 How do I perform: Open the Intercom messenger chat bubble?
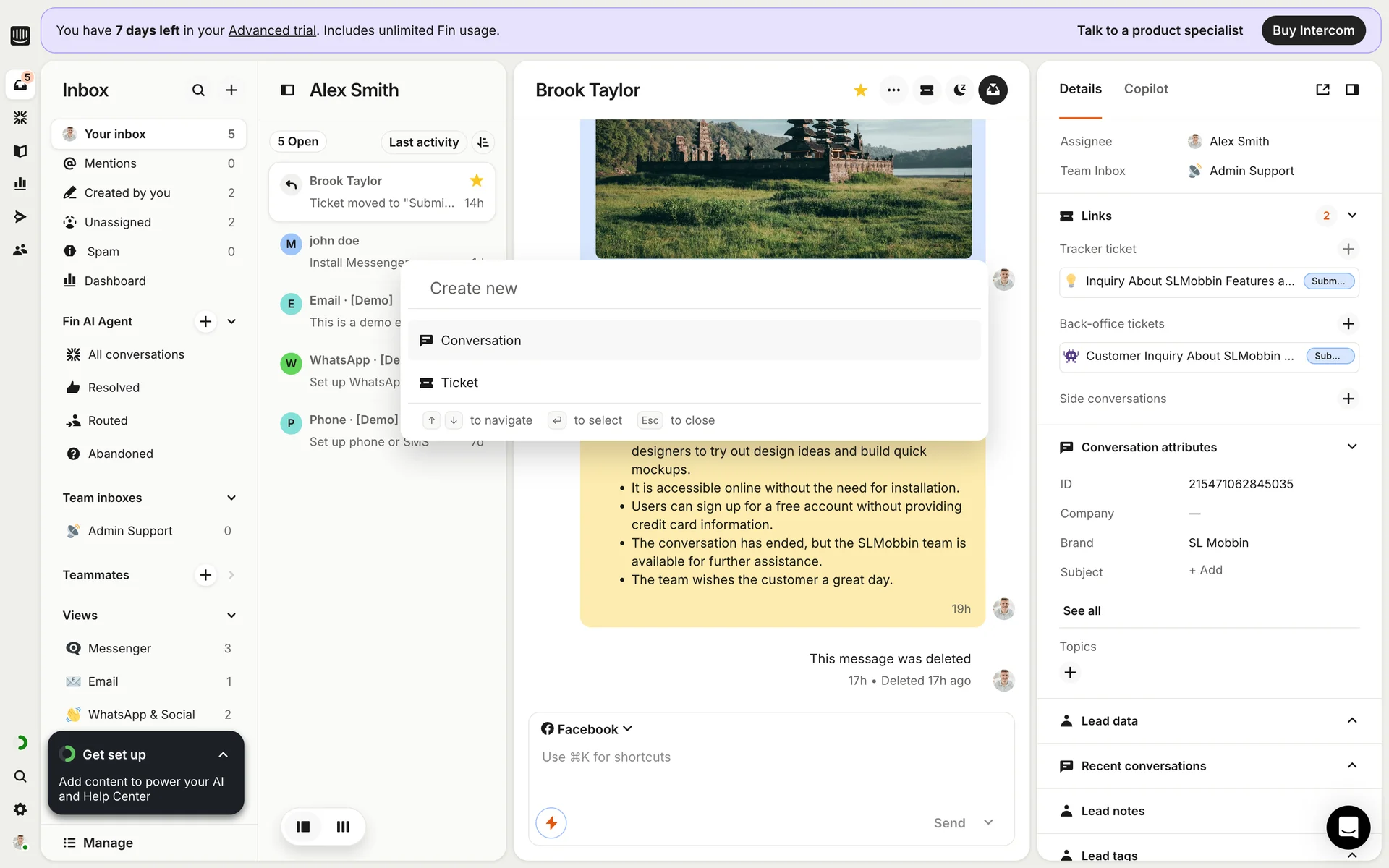click(x=1348, y=827)
